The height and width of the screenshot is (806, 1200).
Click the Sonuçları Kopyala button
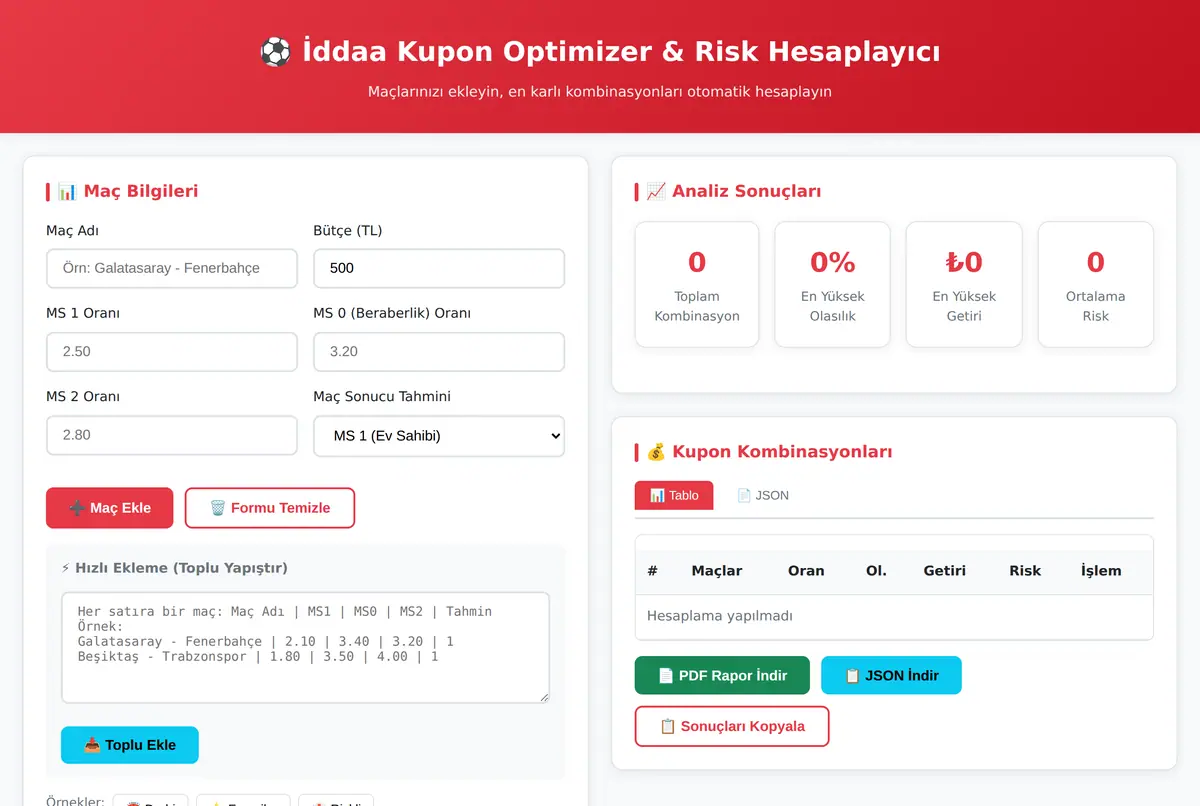click(732, 726)
